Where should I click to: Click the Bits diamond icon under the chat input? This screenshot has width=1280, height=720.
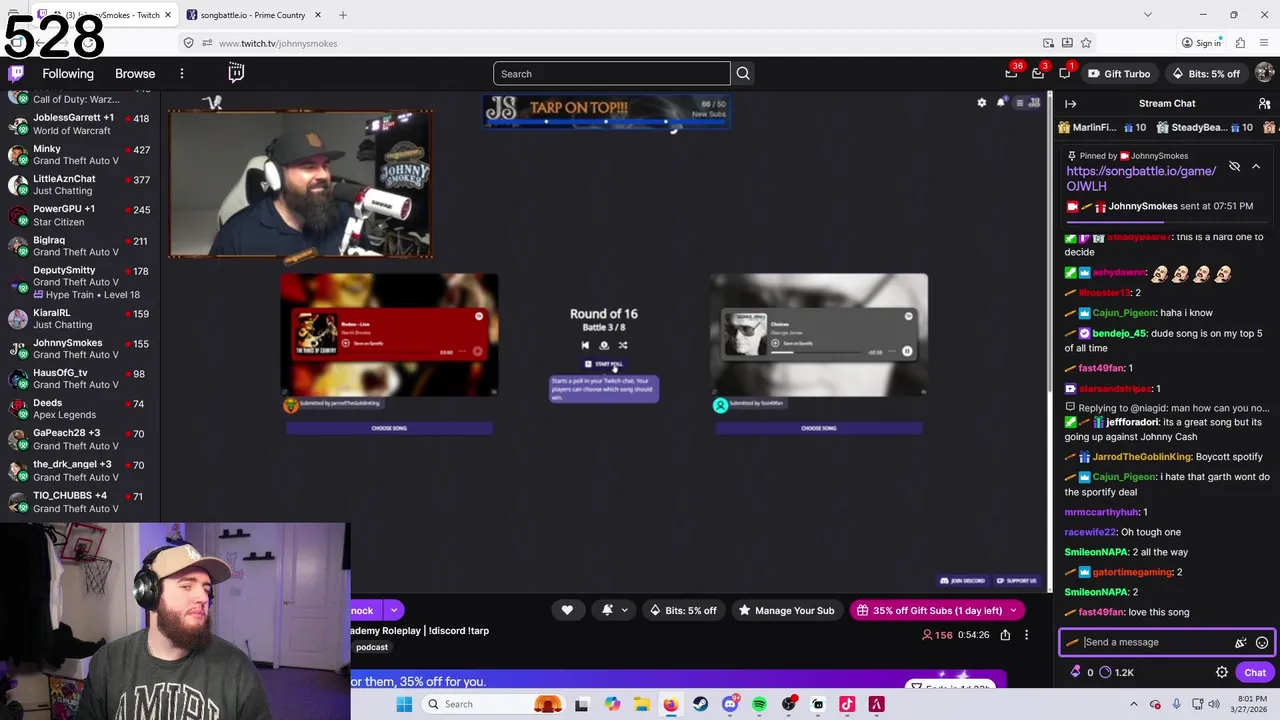[1076, 673]
